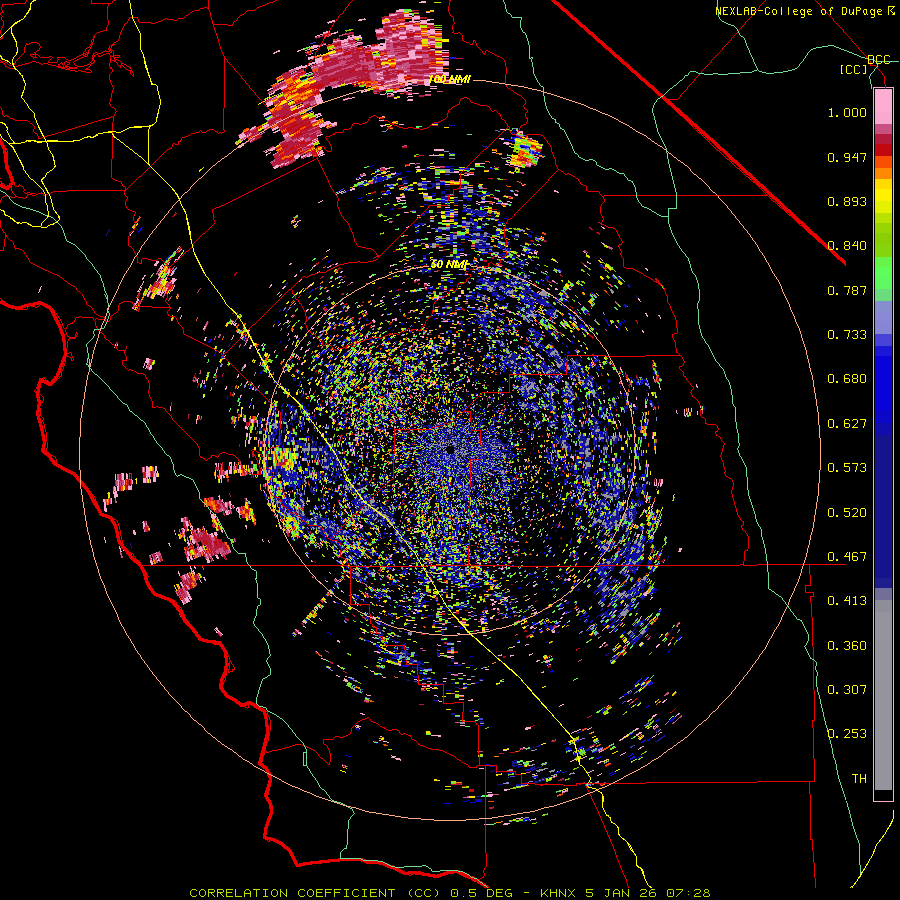Select the 0.947 scale value
The image size is (900, 900).
(x=847, y=157)
